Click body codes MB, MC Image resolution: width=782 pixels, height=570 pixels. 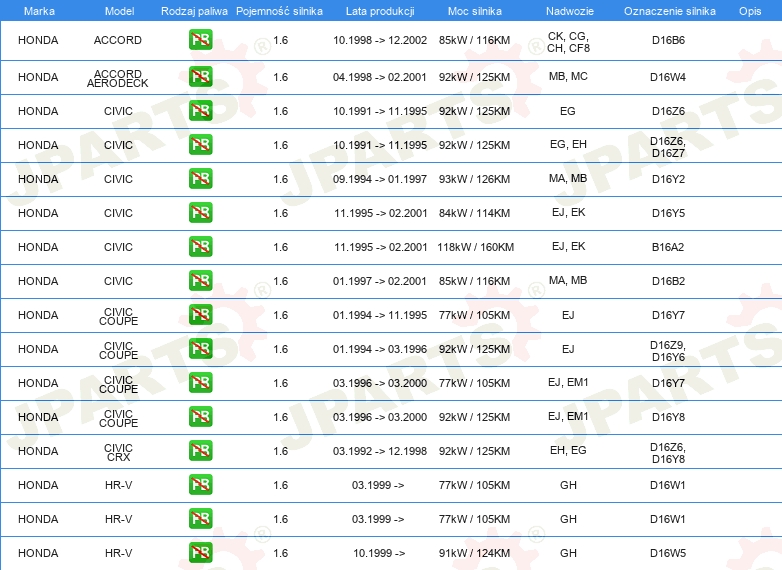568,76
